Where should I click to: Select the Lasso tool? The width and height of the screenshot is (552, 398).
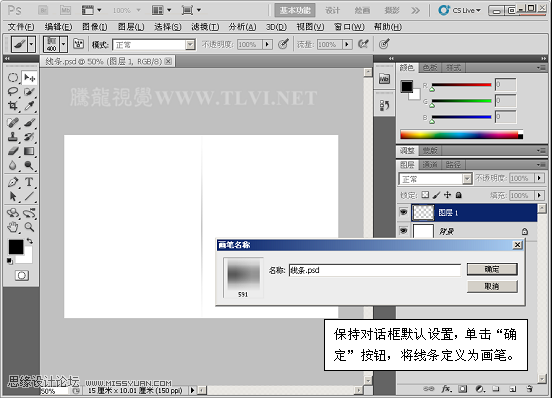tap(13, 92)
